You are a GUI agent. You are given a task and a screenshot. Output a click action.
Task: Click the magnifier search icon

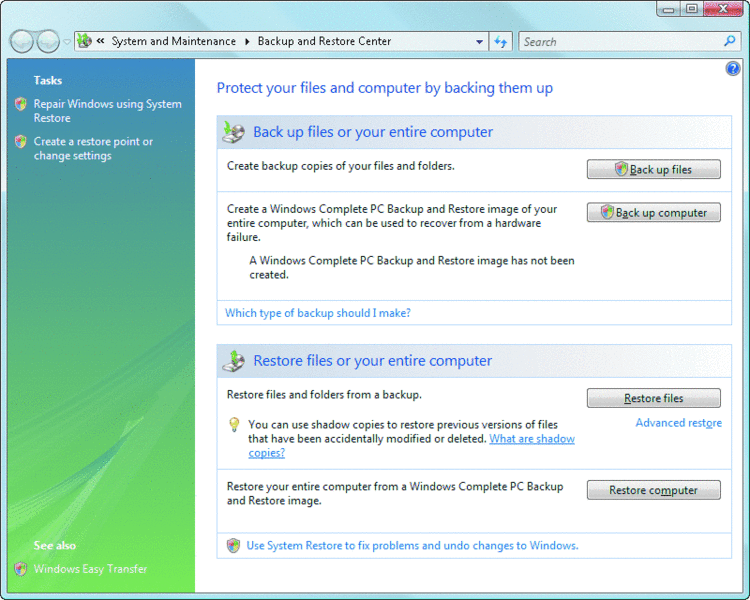pyautogui.click(x=729, y=42)
